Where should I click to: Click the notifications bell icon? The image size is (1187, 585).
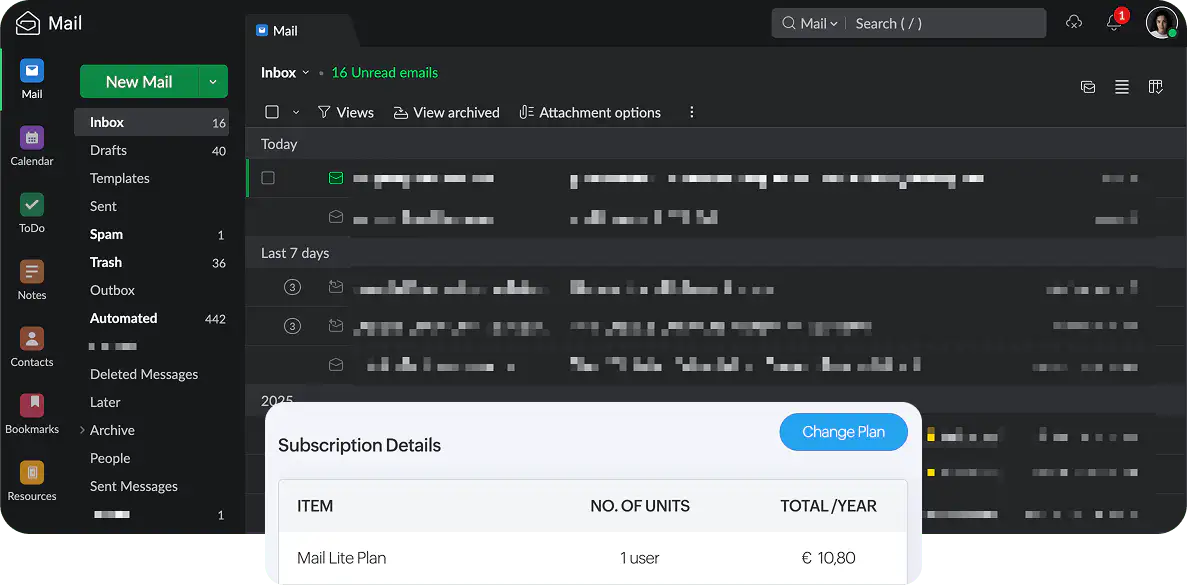tap(1114, 23)
